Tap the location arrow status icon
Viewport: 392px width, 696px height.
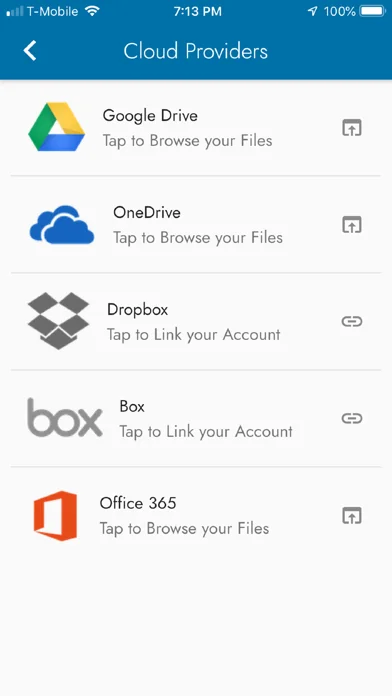313,11
